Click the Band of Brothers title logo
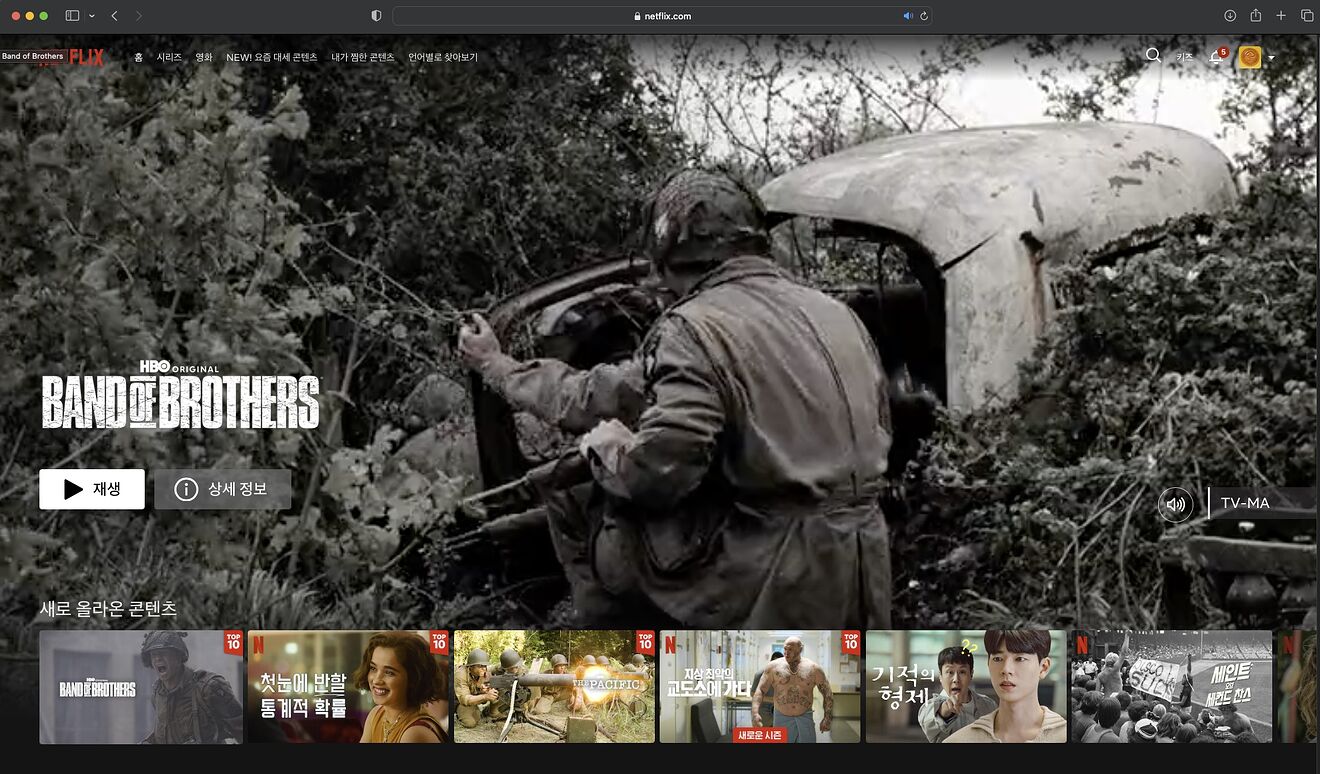The width and height of the screenshot is (1320, 774). 180,394
